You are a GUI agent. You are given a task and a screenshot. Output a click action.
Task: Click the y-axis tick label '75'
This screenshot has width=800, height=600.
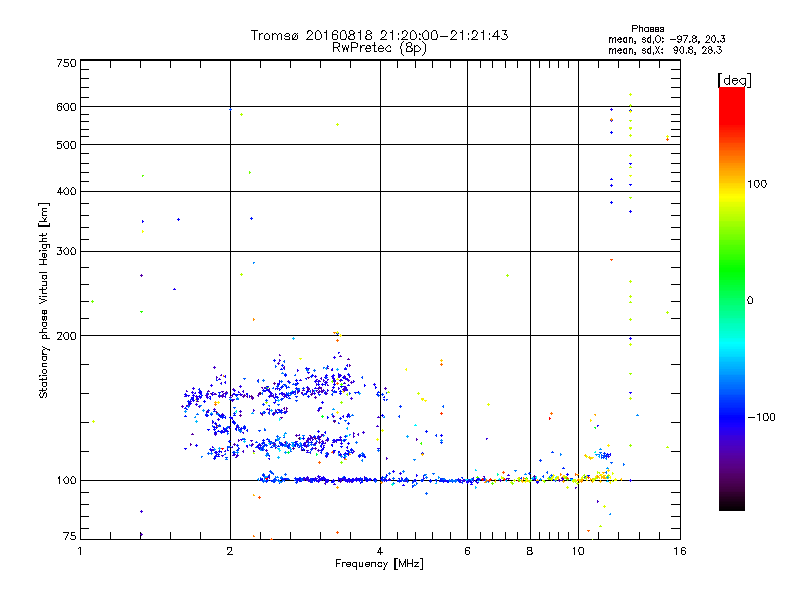pos(70,536)
